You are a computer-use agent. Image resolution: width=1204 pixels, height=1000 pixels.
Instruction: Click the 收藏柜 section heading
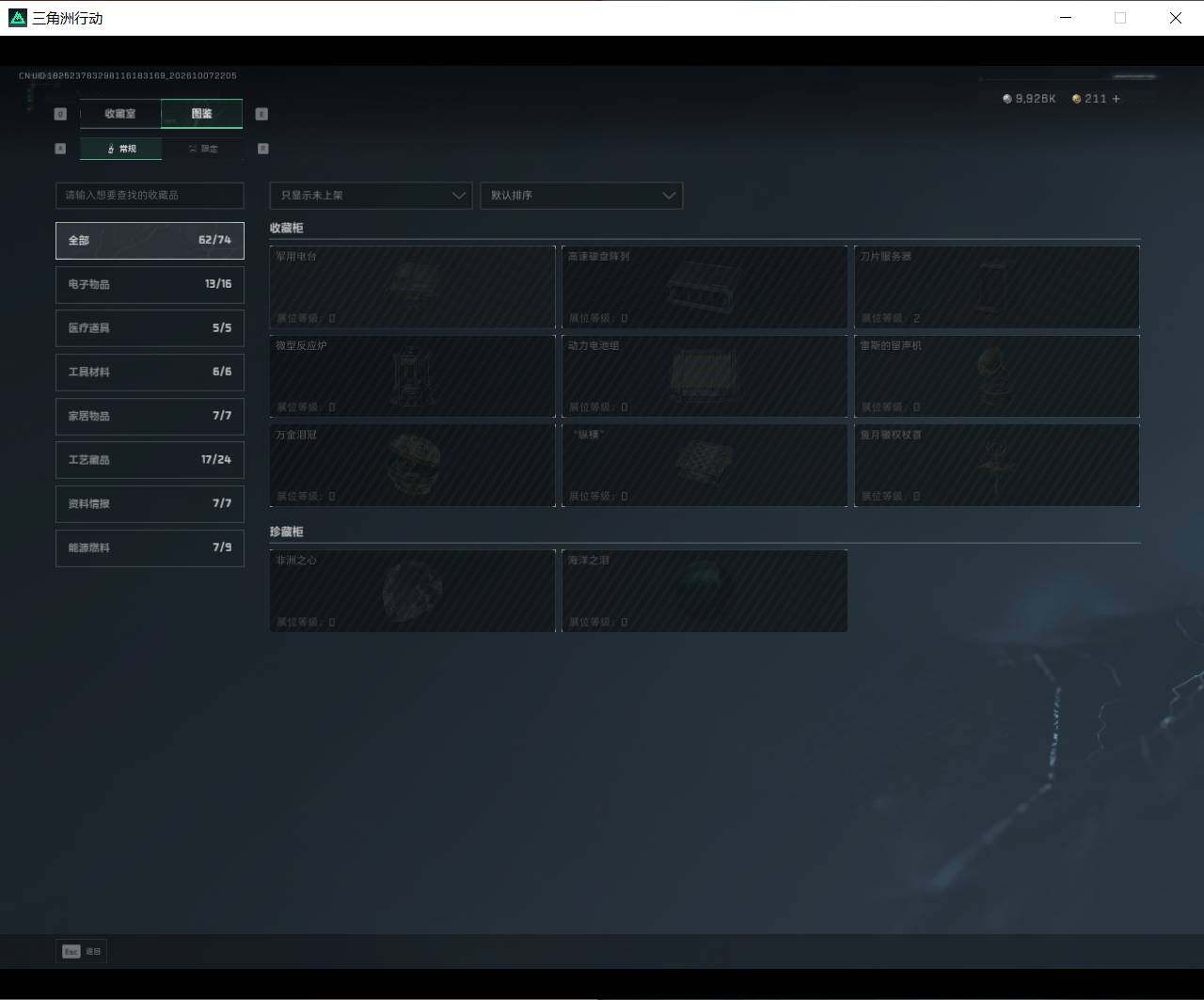(x=286, y=228)
